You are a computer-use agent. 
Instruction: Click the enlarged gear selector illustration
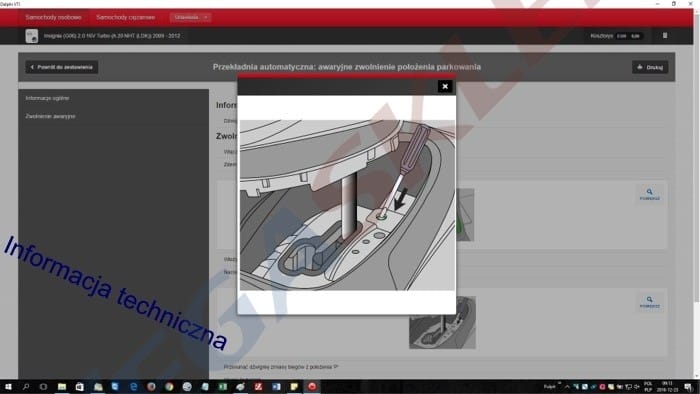click(x=347, y=205)
